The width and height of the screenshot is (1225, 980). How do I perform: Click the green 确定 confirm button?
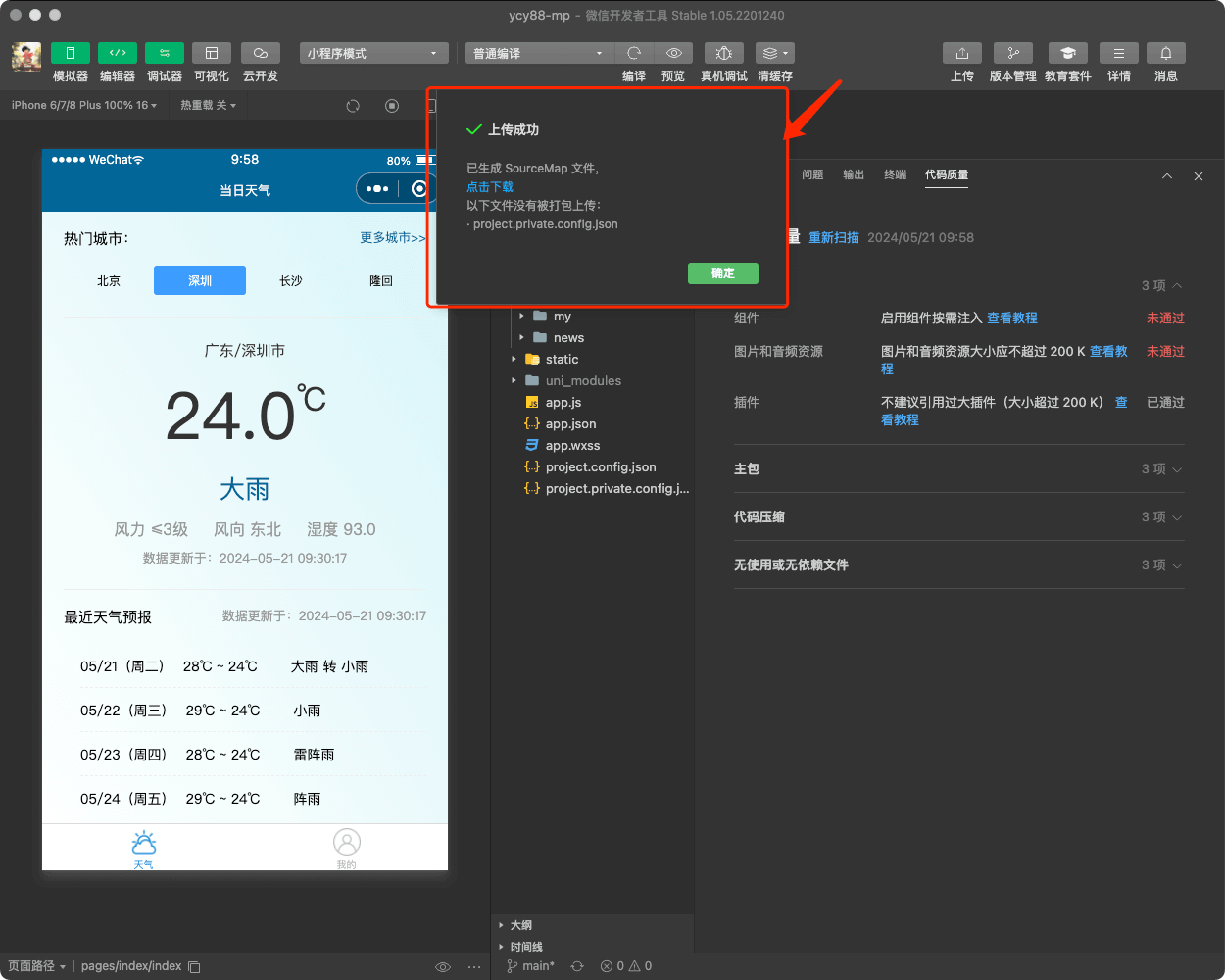722,273
